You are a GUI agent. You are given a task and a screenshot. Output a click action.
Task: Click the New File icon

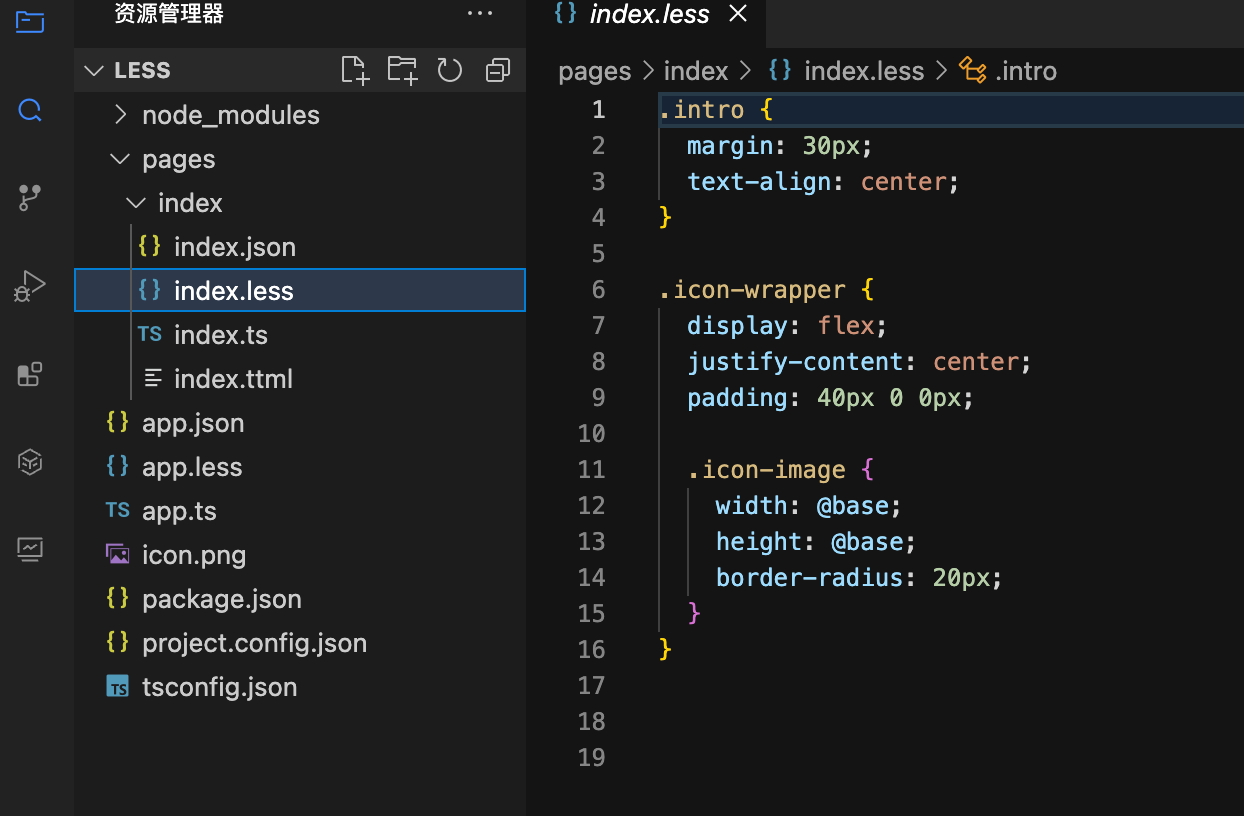355,70
